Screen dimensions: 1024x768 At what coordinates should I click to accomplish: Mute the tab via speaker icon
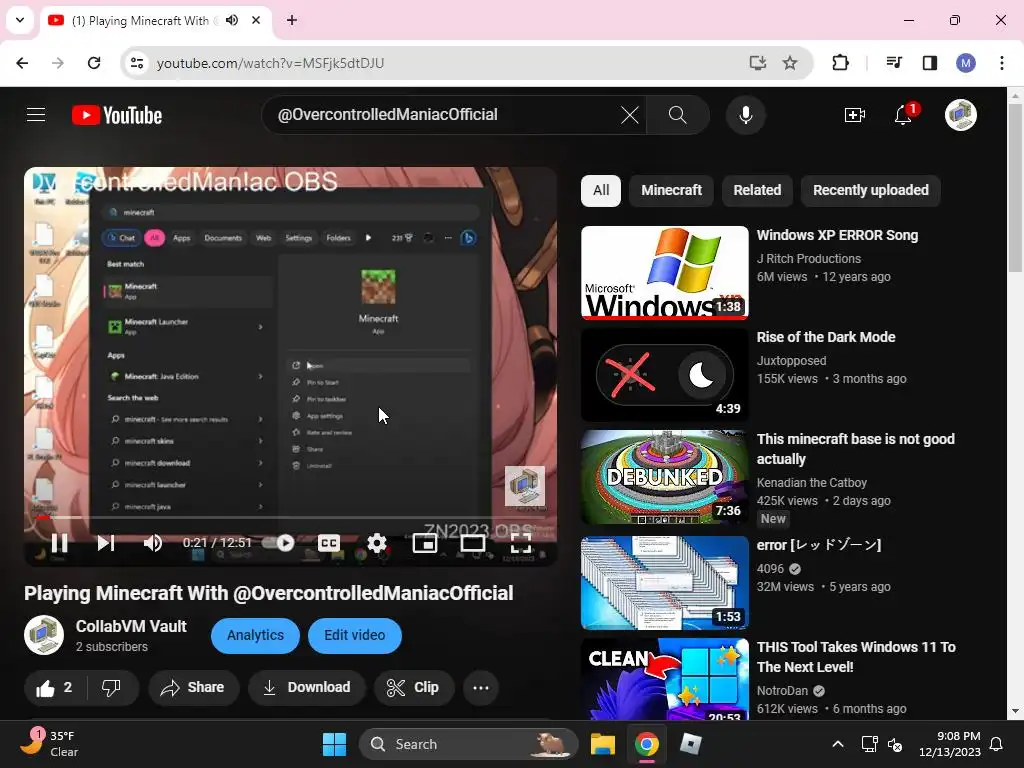pyautogui.click(x=232, y=20)
